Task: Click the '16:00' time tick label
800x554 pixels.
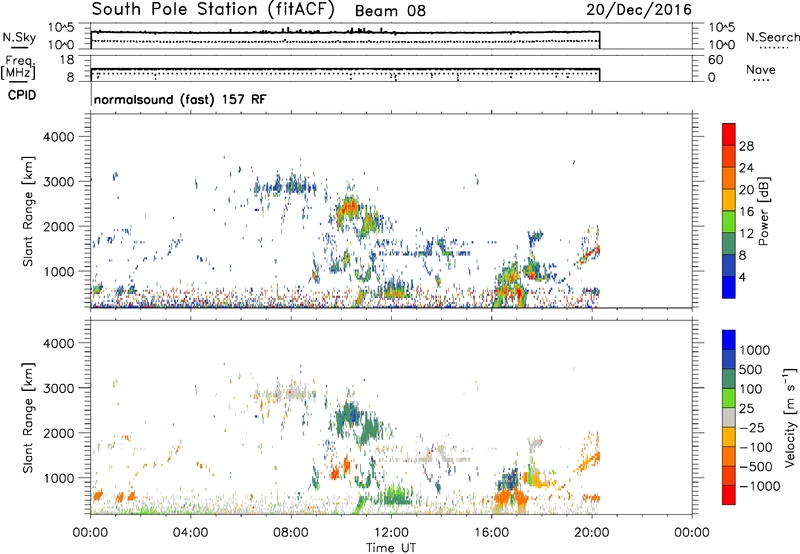Action: coord(491,533)
